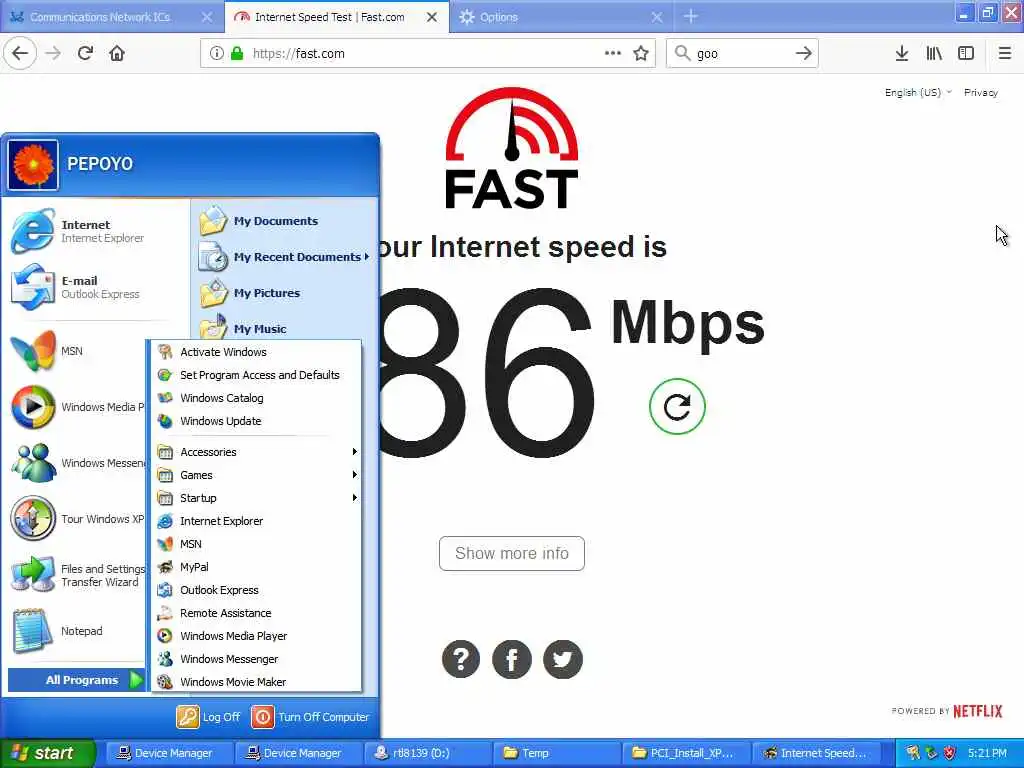Open the page actions three-dot menu
Viewport: 1024px width, 768px height.
pos(613,54)
